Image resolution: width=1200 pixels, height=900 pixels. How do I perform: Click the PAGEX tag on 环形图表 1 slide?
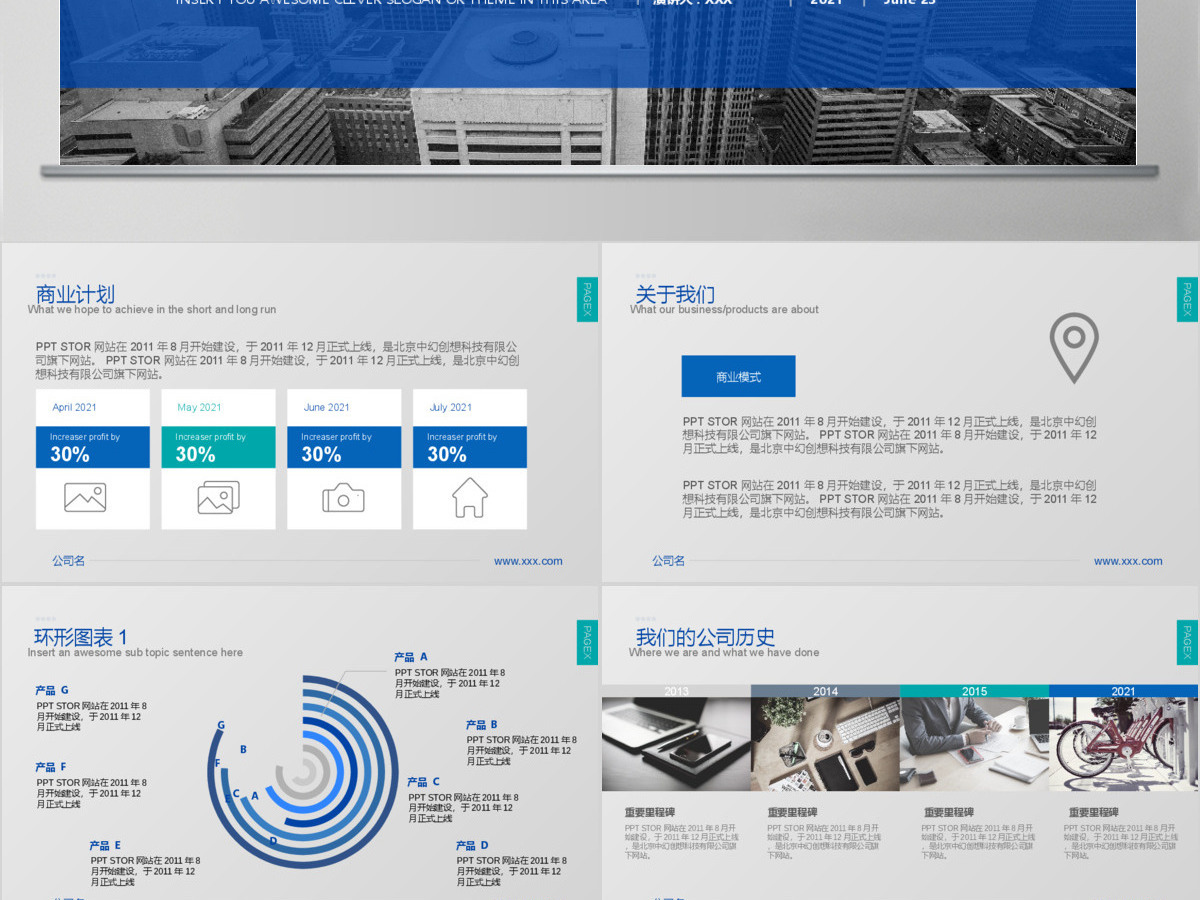point(587,642)
